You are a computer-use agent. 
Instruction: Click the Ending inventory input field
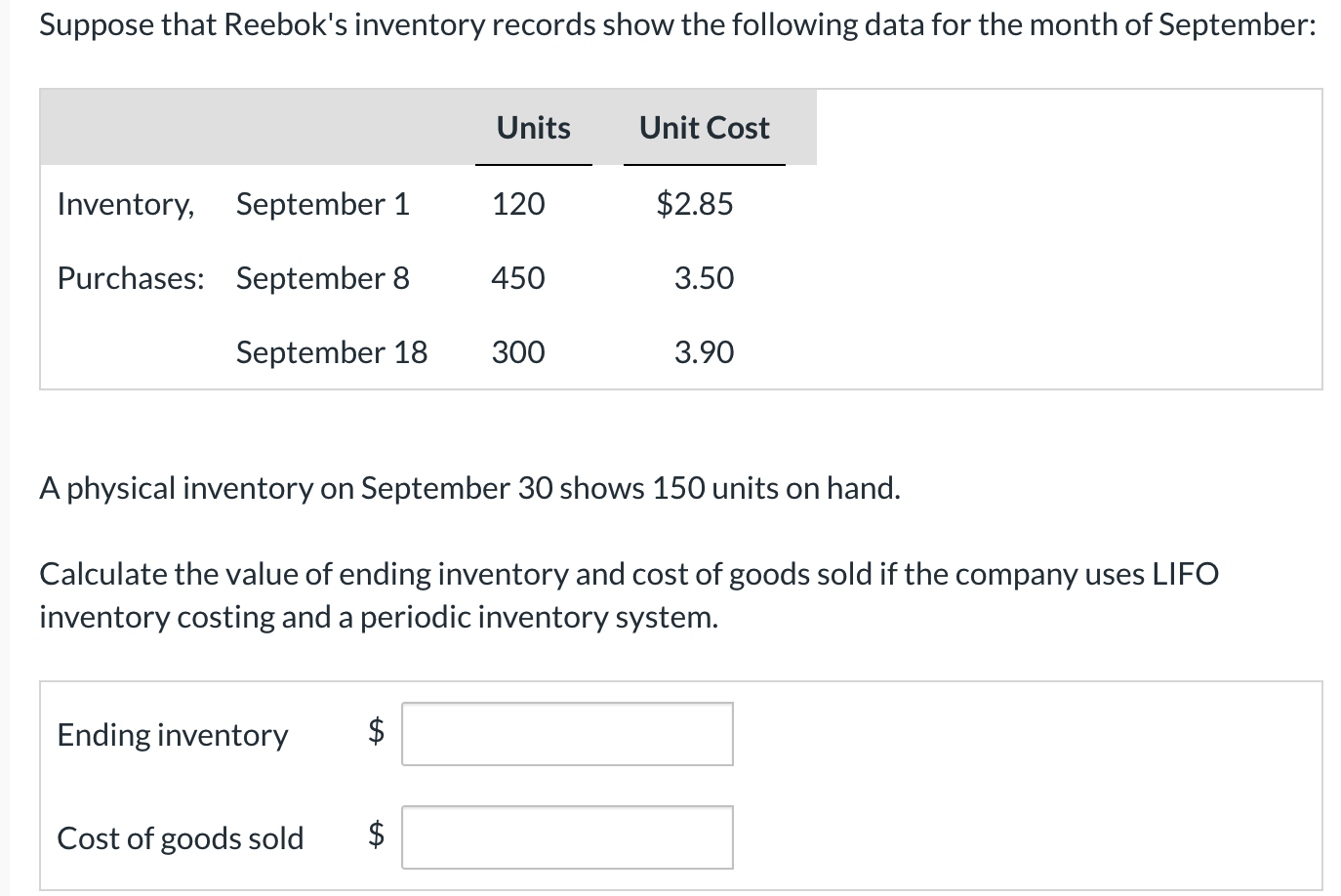click(566, 734)
